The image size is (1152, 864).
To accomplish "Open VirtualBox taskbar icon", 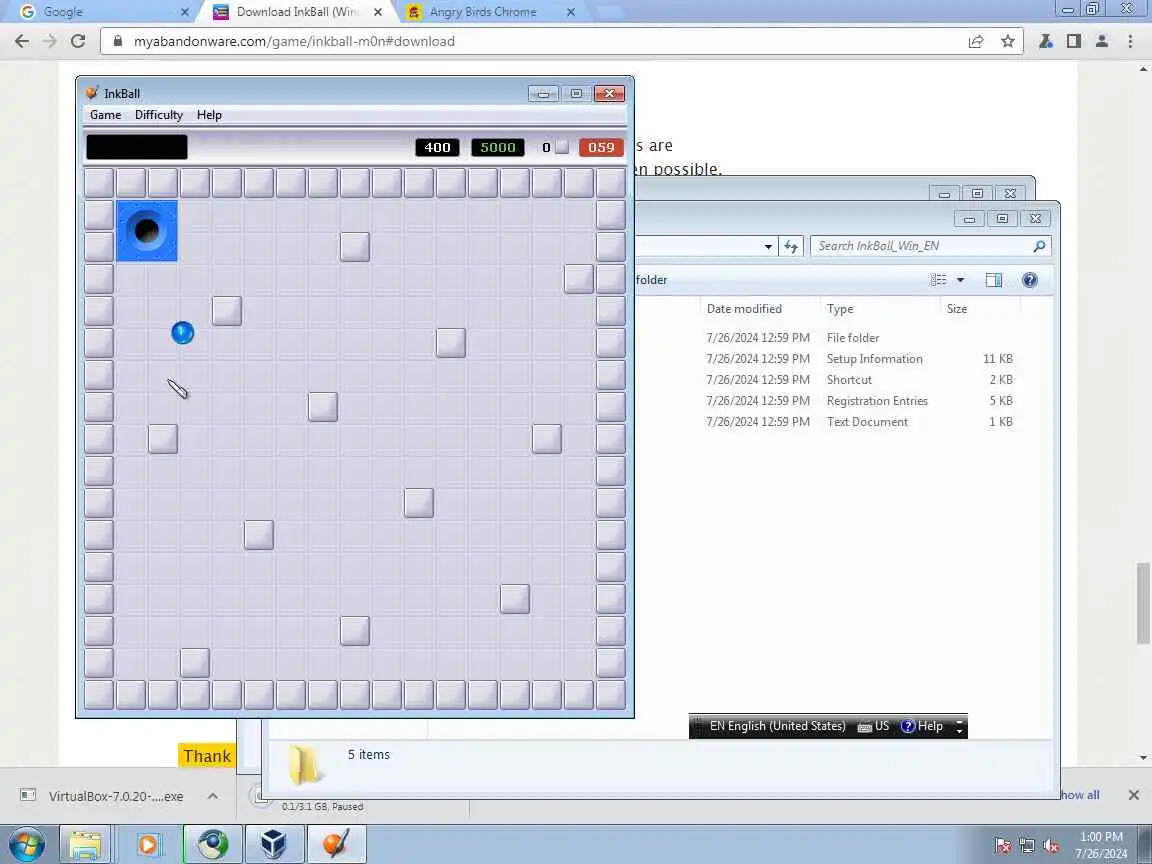I will click(274, 844).
